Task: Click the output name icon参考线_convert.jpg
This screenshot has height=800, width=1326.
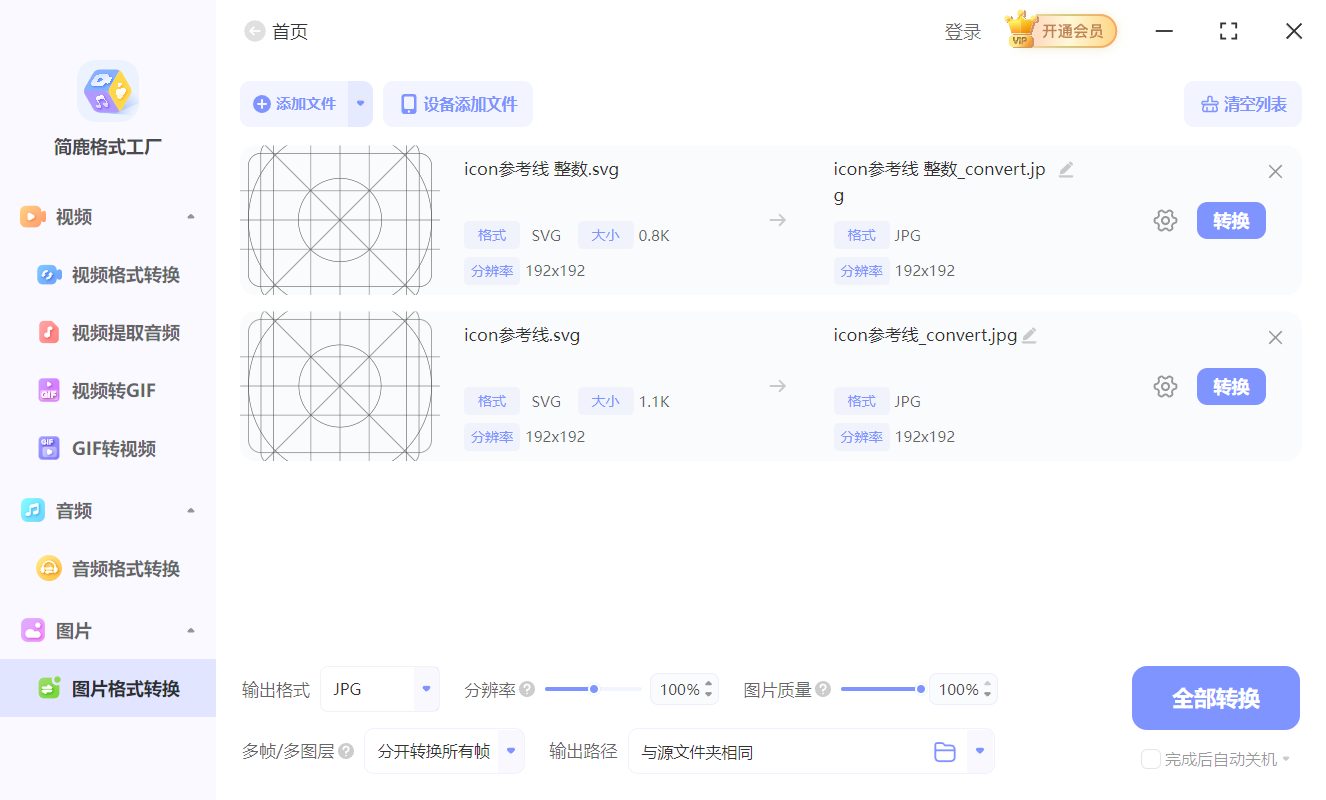Action: [925, 336]
